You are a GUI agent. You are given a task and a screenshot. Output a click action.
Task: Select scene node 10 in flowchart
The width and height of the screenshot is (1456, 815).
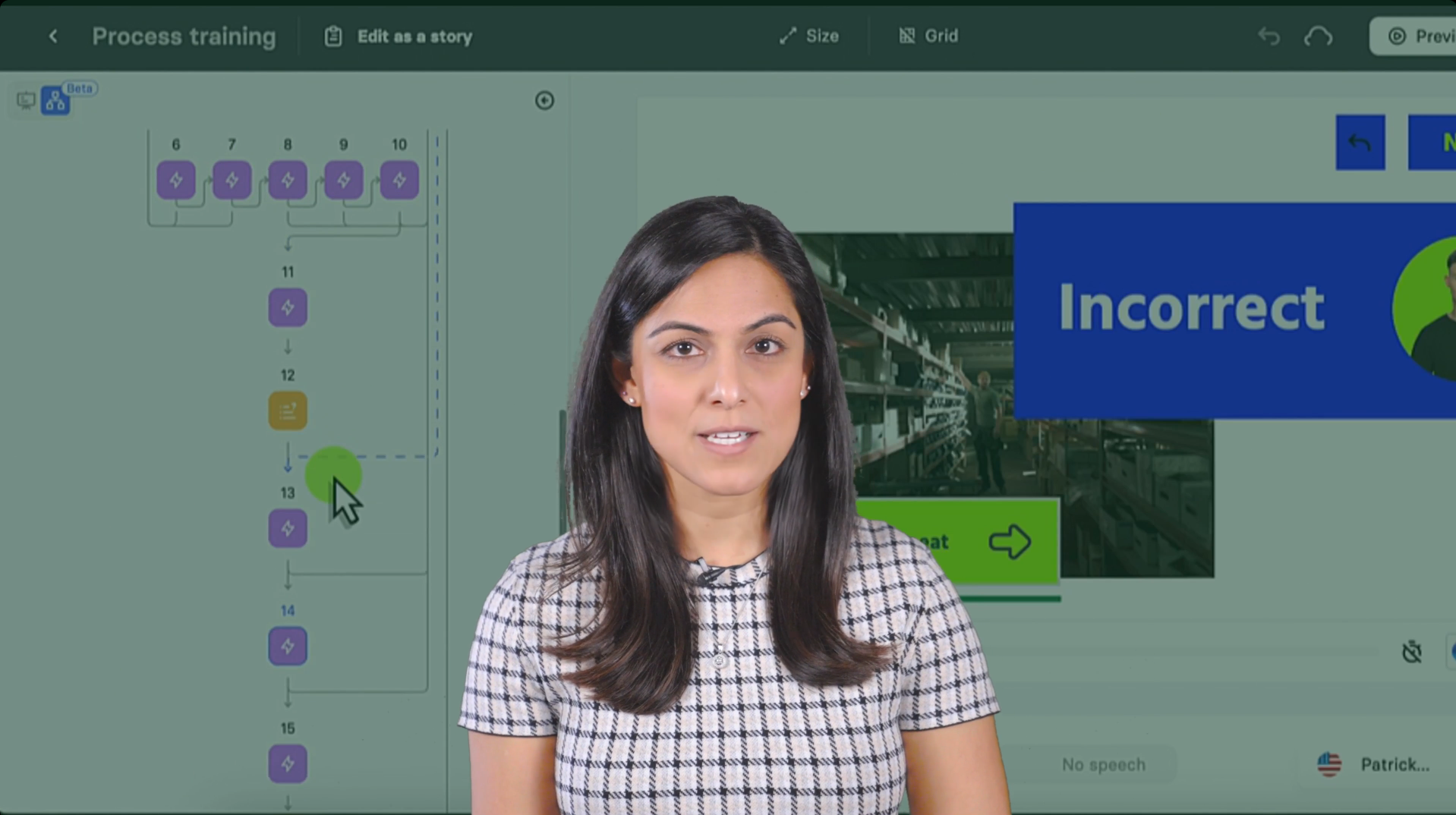(x=399, y=180)
